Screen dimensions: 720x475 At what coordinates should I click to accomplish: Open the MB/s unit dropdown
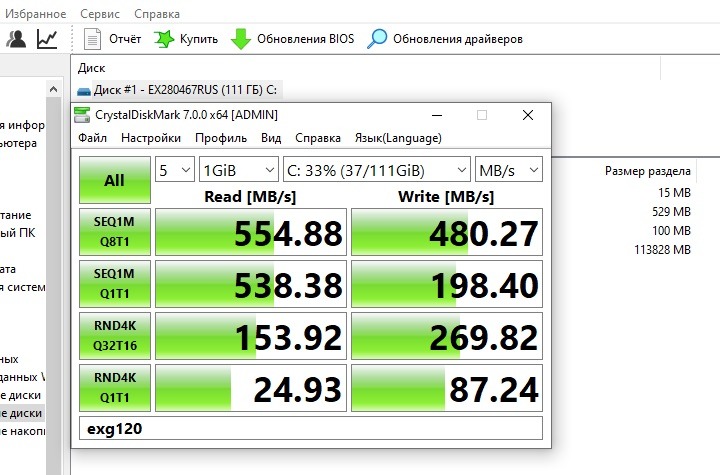[x=508, y=170]
